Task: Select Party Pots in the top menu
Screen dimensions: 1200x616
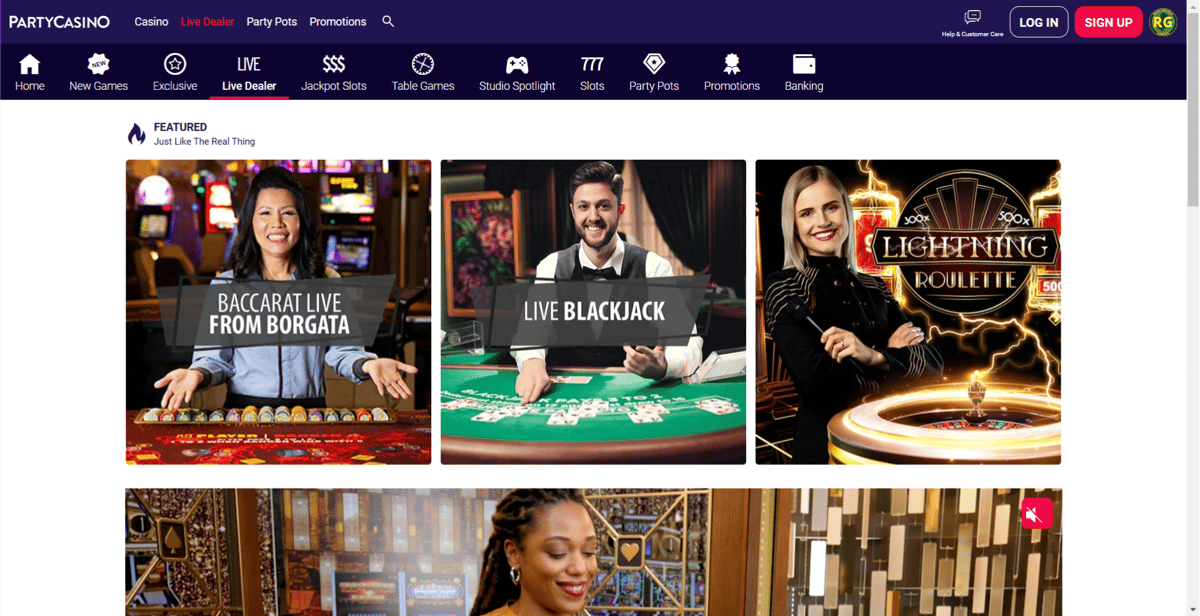Action: click(272, 22)
